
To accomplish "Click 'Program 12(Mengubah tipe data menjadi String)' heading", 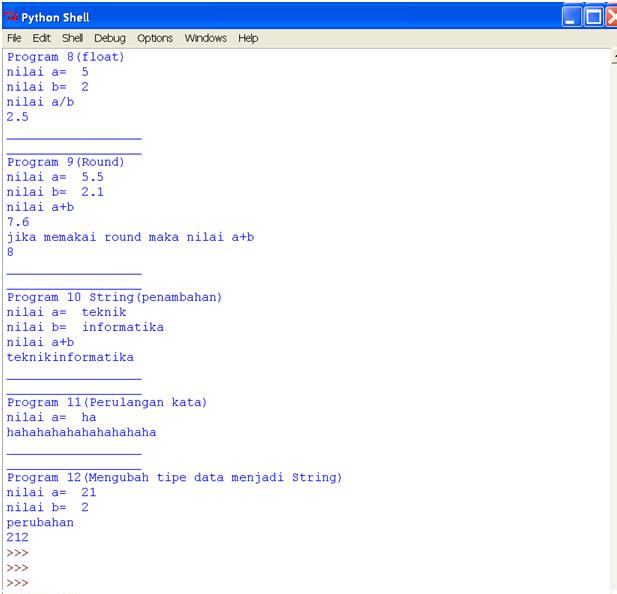I will (x=174, y=478).
